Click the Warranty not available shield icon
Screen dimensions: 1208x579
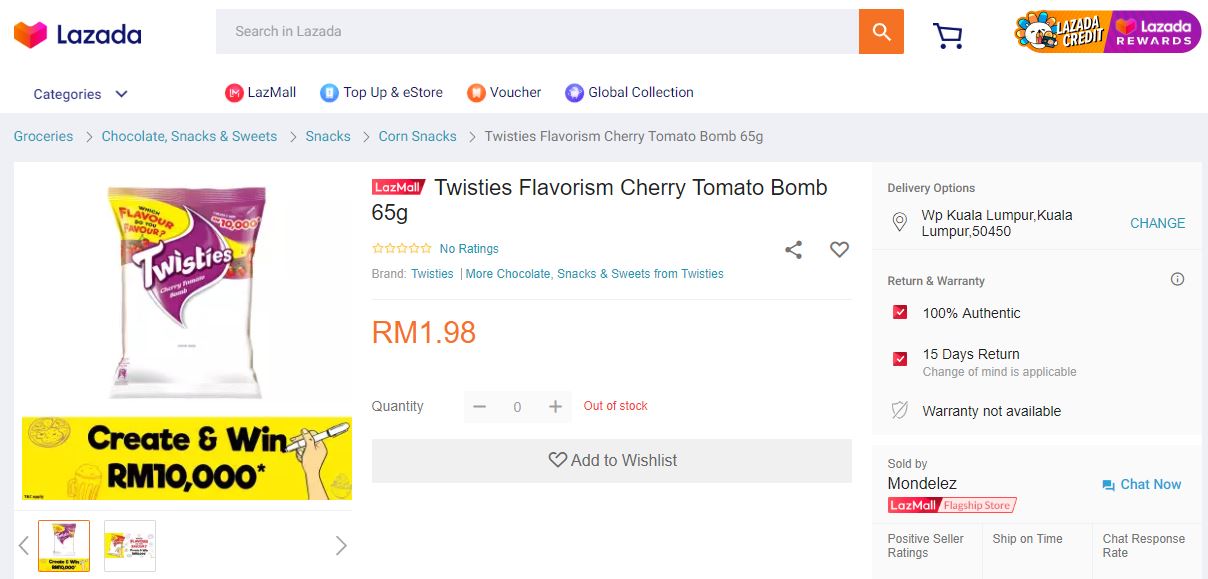tap(900, 411)
